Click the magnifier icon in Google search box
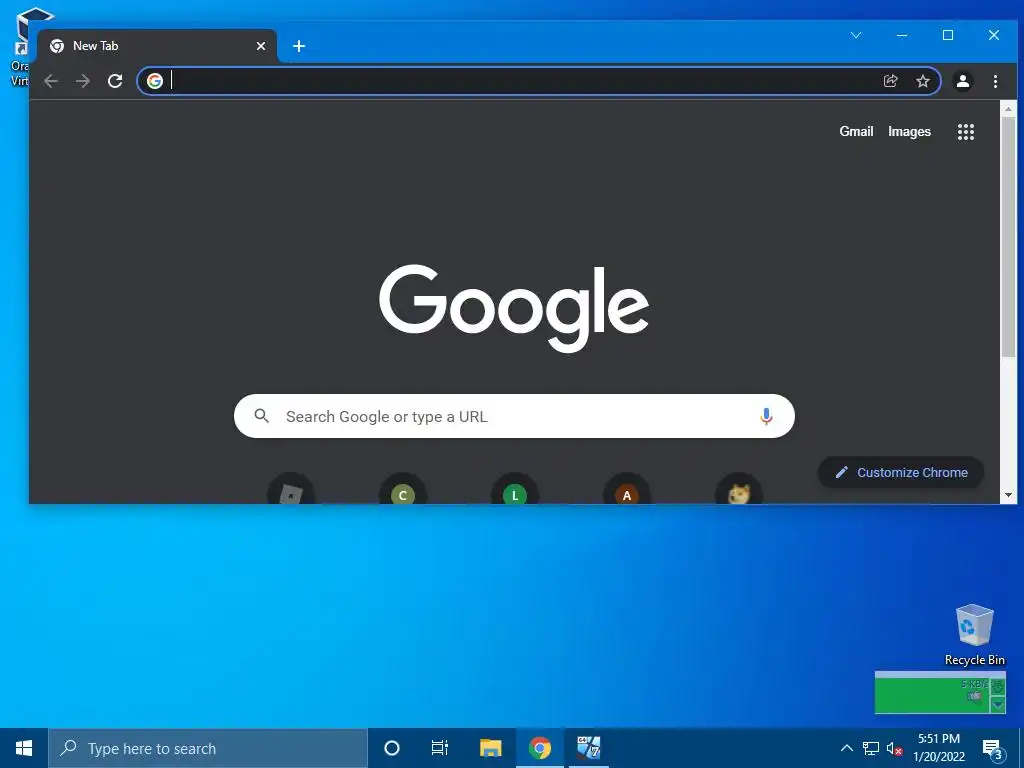 [x=261, y=416]
